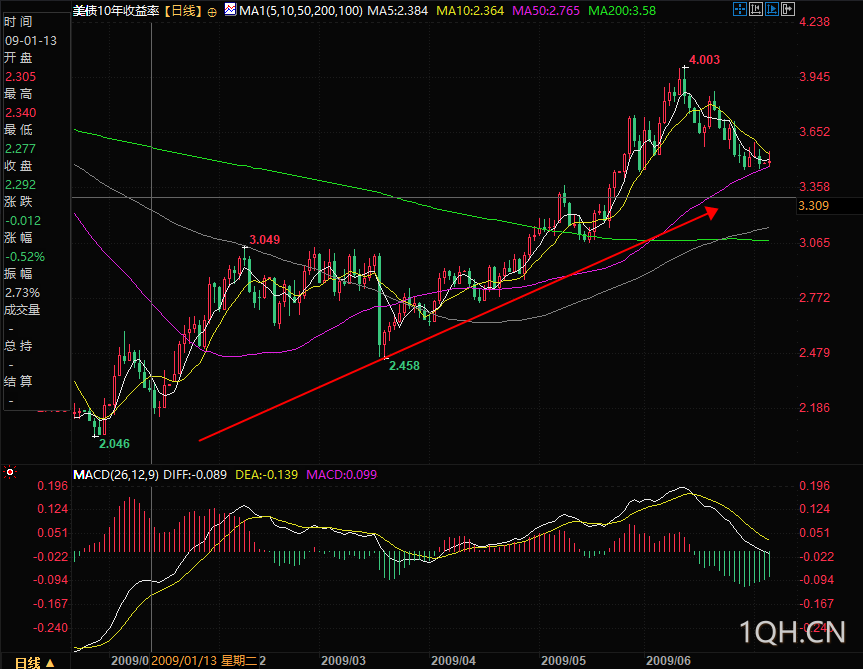Click the blue play-arrow axis icon
863x669 pixels.
772,9
